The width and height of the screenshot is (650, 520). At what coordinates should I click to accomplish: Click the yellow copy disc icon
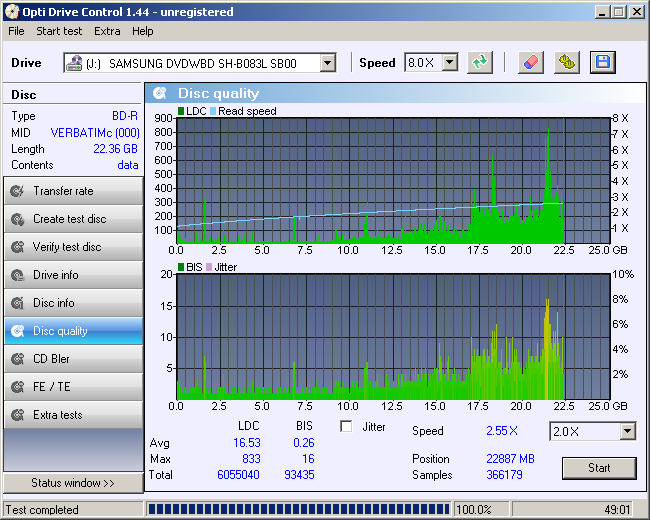567,63
